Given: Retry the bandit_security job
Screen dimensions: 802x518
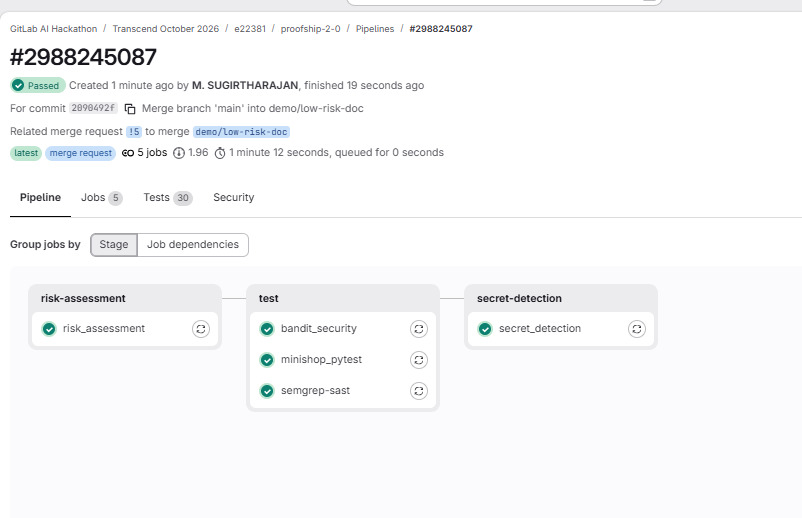Looking at the screenshot, I should (x=418, y=329).
